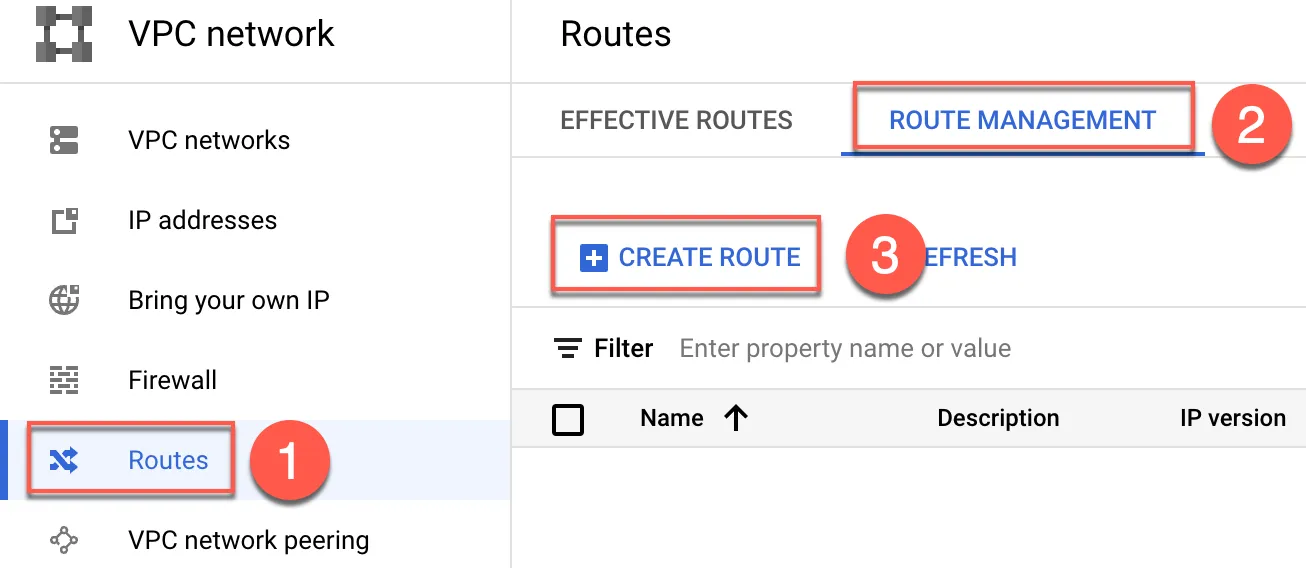Click the plus icon beside Create Route
The height and width of the screenshot is (568, 1306).
(594, 258)
